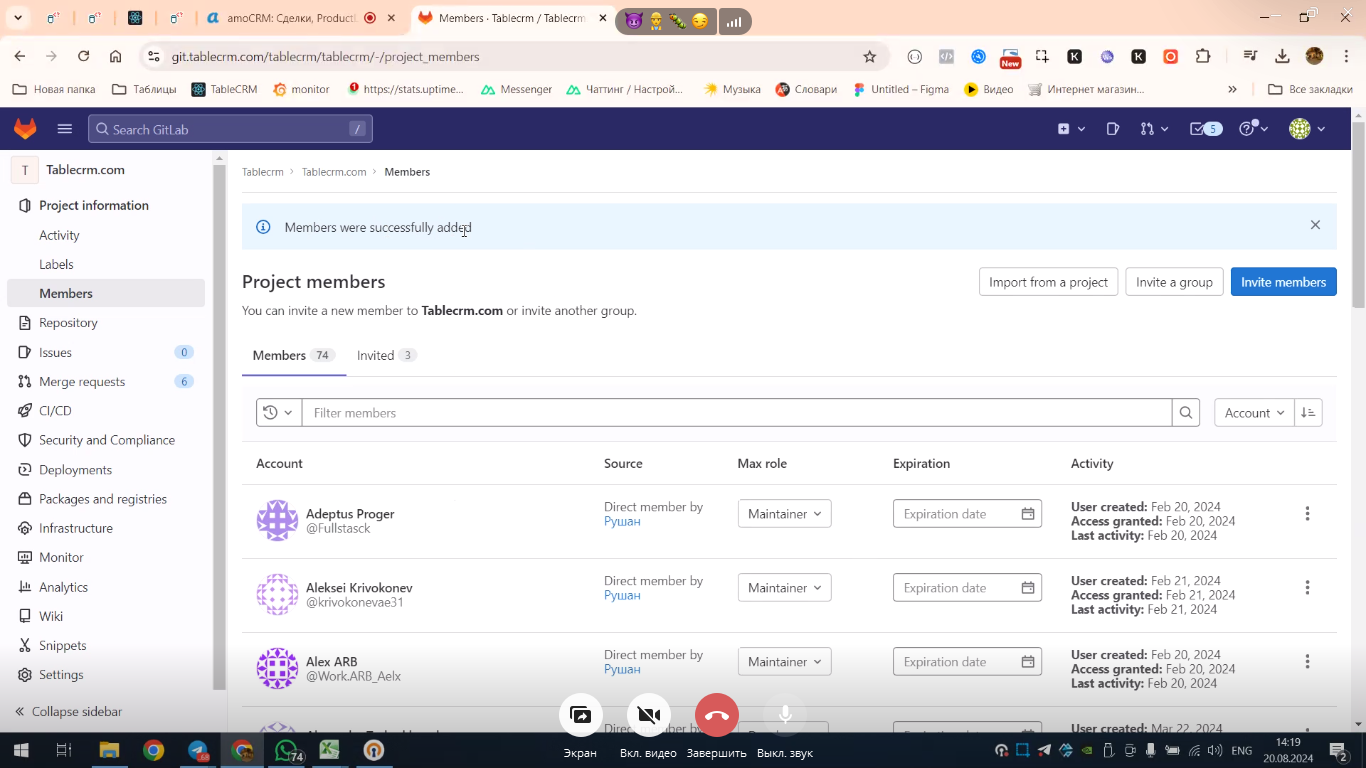Viewport: 1366px width, 768px height.
Task: Click the Invite a group button
Action: [1174, 282]
